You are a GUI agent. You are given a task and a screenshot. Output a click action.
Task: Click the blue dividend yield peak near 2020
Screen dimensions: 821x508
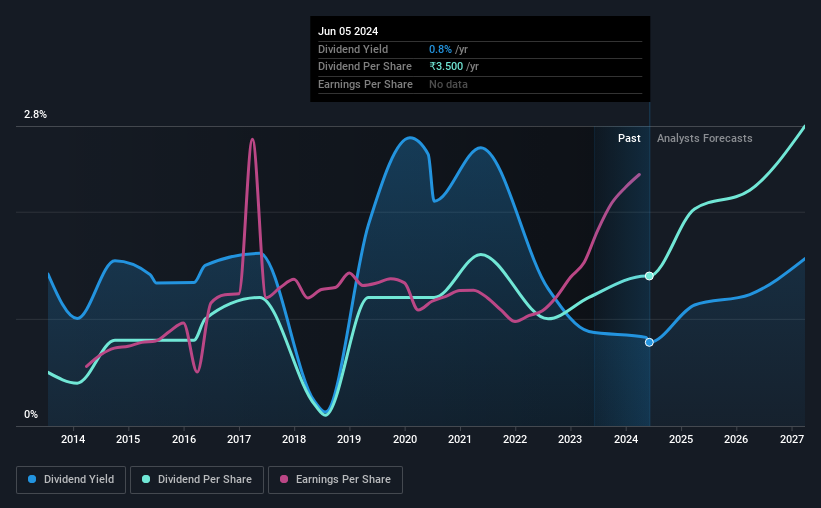click(x=410, y=138)
